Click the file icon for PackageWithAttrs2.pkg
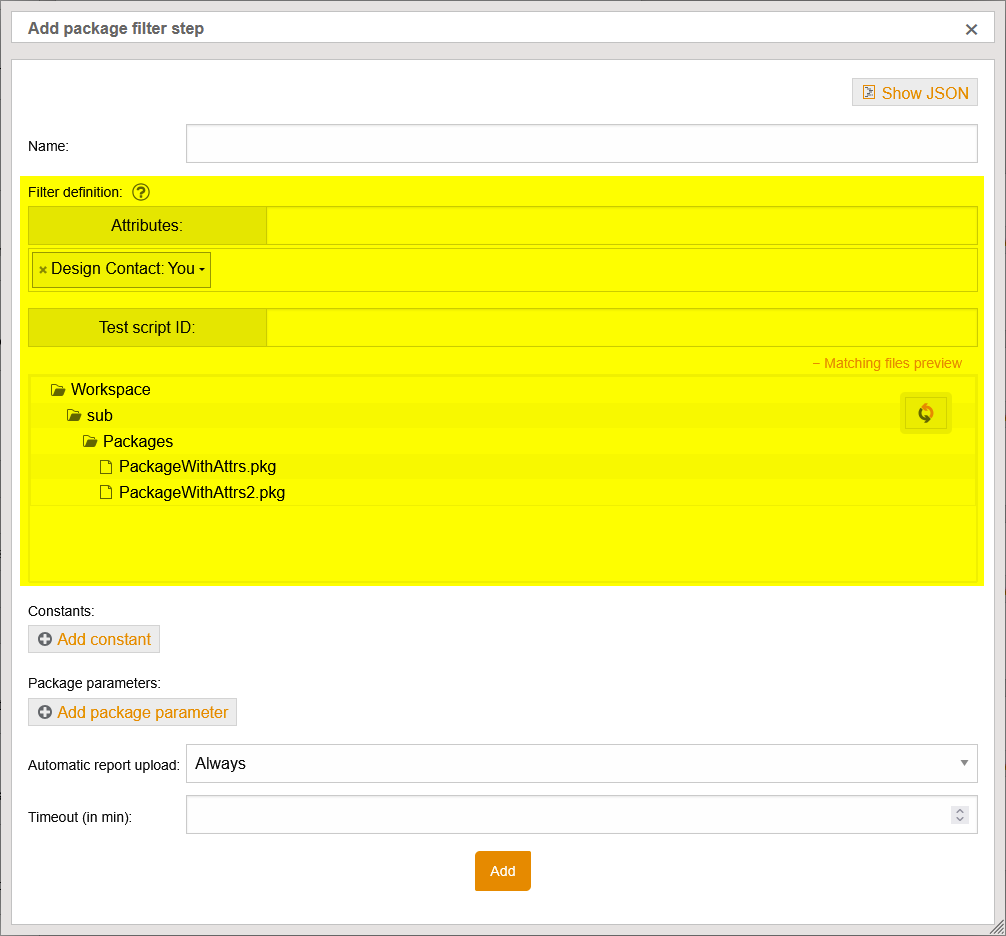 (x=106, y=492)
